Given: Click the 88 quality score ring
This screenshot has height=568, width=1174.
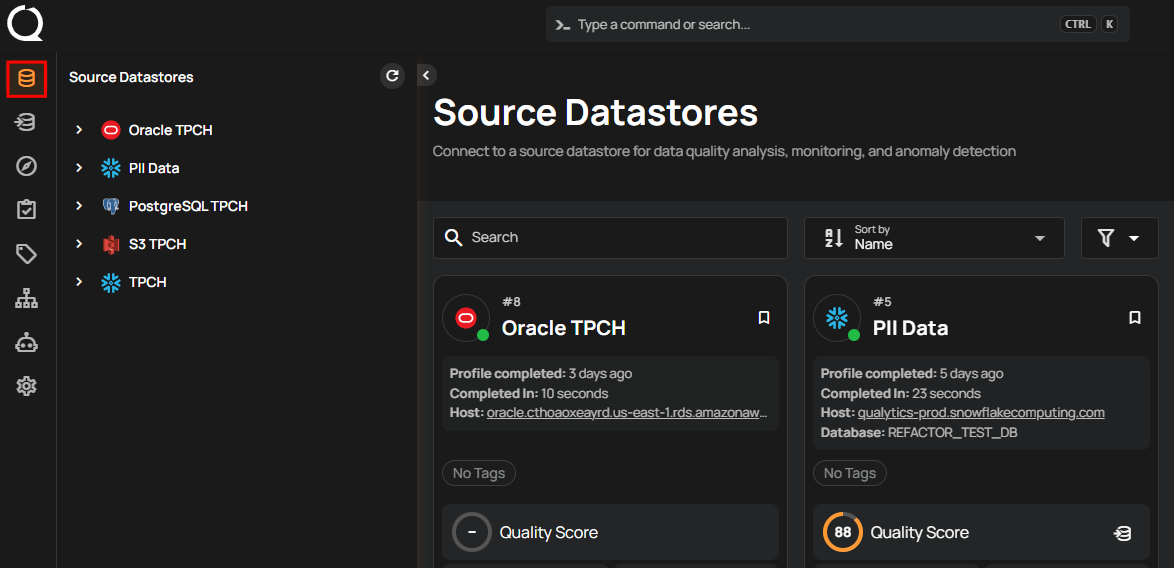Looking at the screenshot, I should click(x=843, y=533).
